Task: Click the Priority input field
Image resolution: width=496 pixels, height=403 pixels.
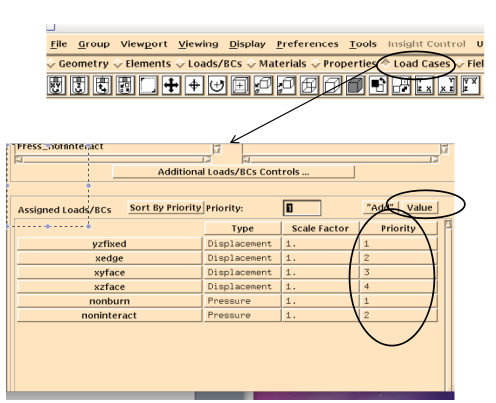Action: pos(302,208)
